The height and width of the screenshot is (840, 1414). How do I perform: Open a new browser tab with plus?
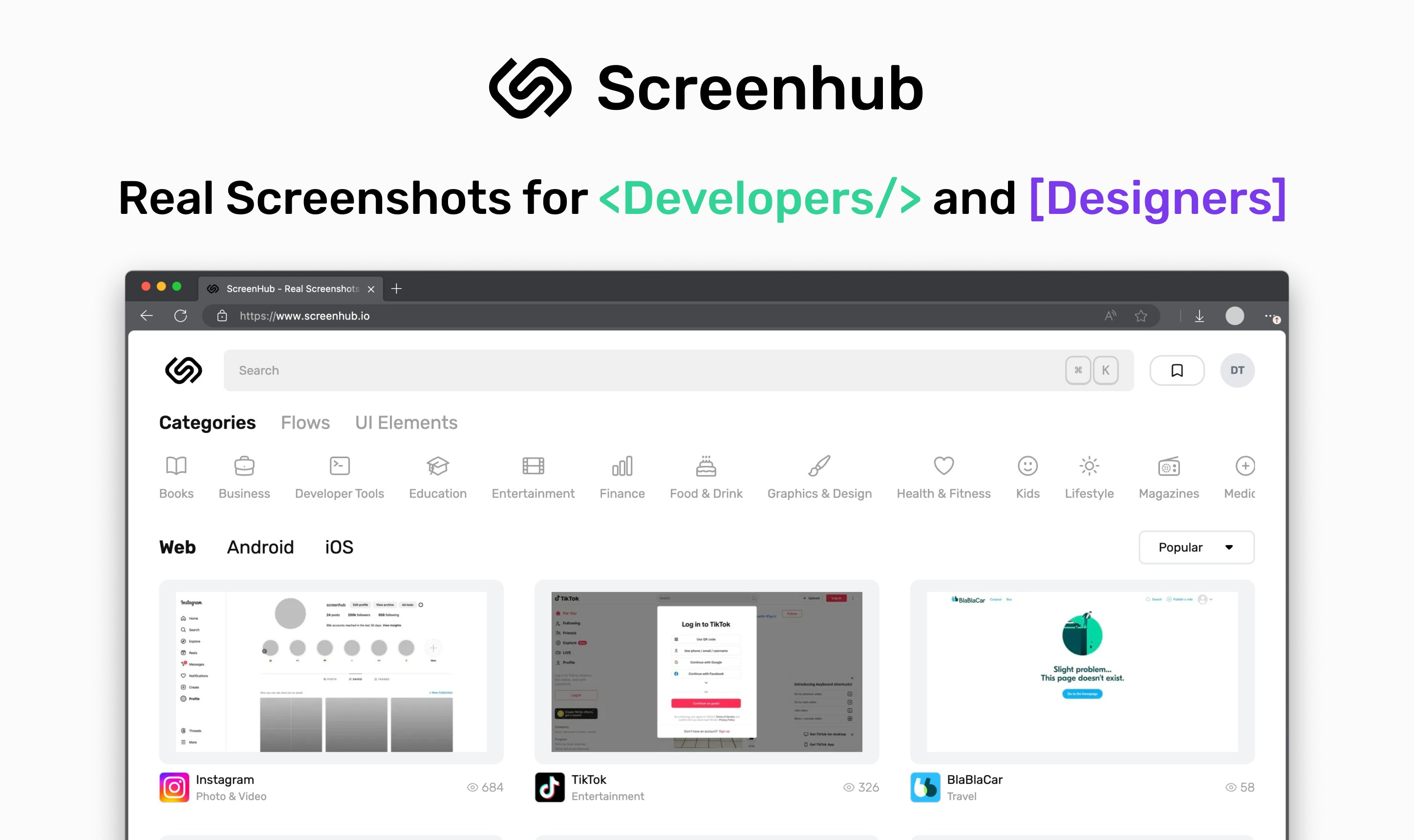[x=396, y=289]
